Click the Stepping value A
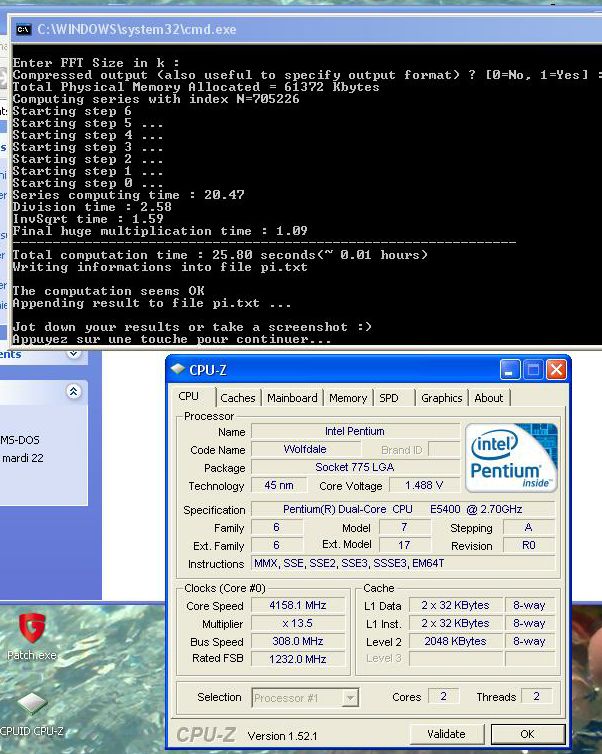 tap(529, 527)
